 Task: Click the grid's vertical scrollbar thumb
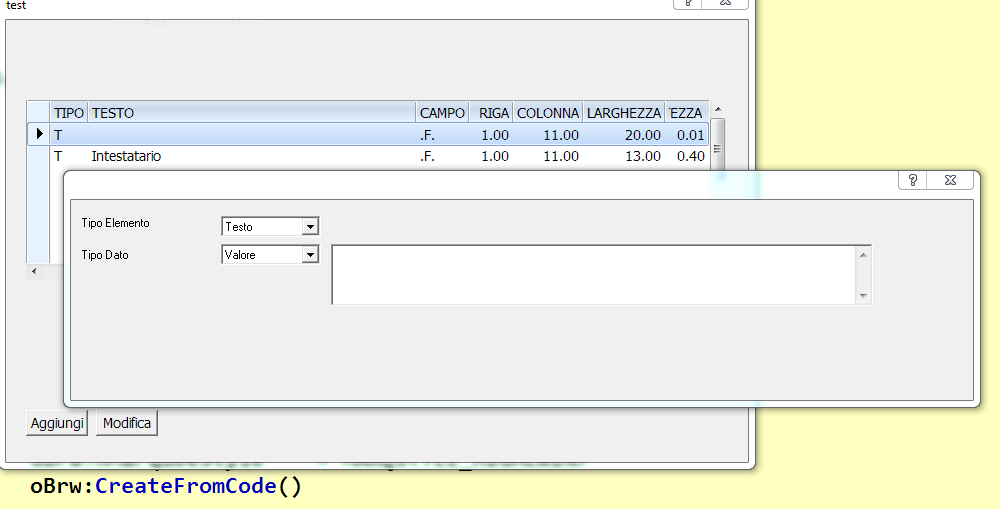(x=717, y=145)
